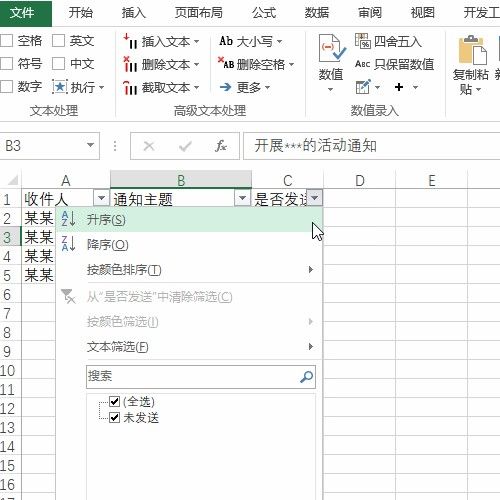Open the 数值 button dropdown arrow
This screenshot has width=500, height=500.
[x=330, y=89]
